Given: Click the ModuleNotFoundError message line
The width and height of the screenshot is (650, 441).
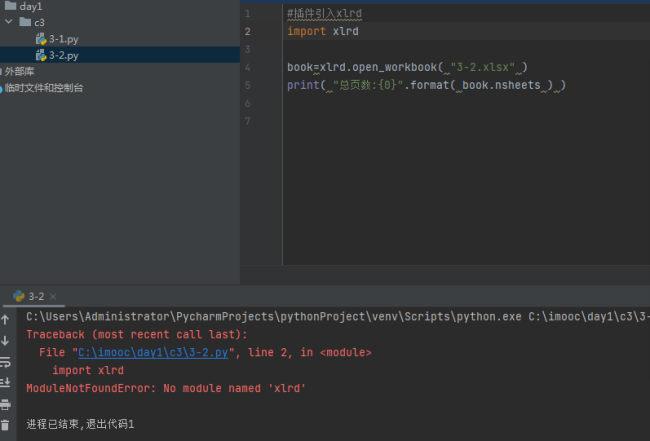Looking at the screenshot, I should (x=166, y=388).
